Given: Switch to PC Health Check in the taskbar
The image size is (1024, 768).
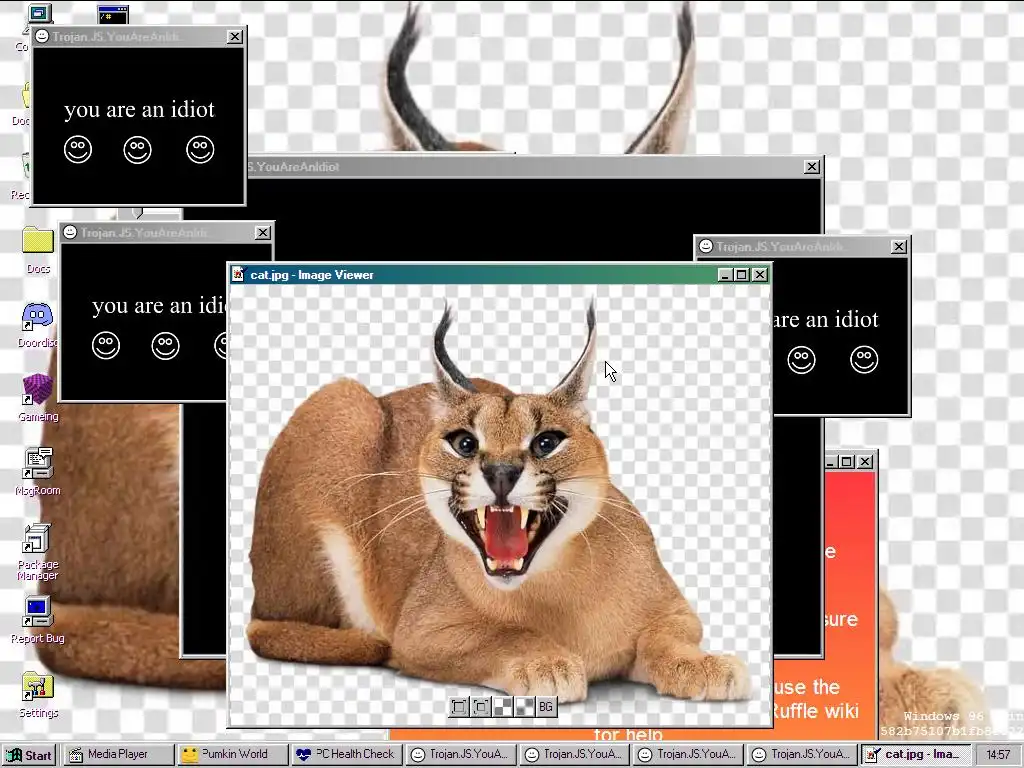Looking at the screenshot, I should click(345, 754).
